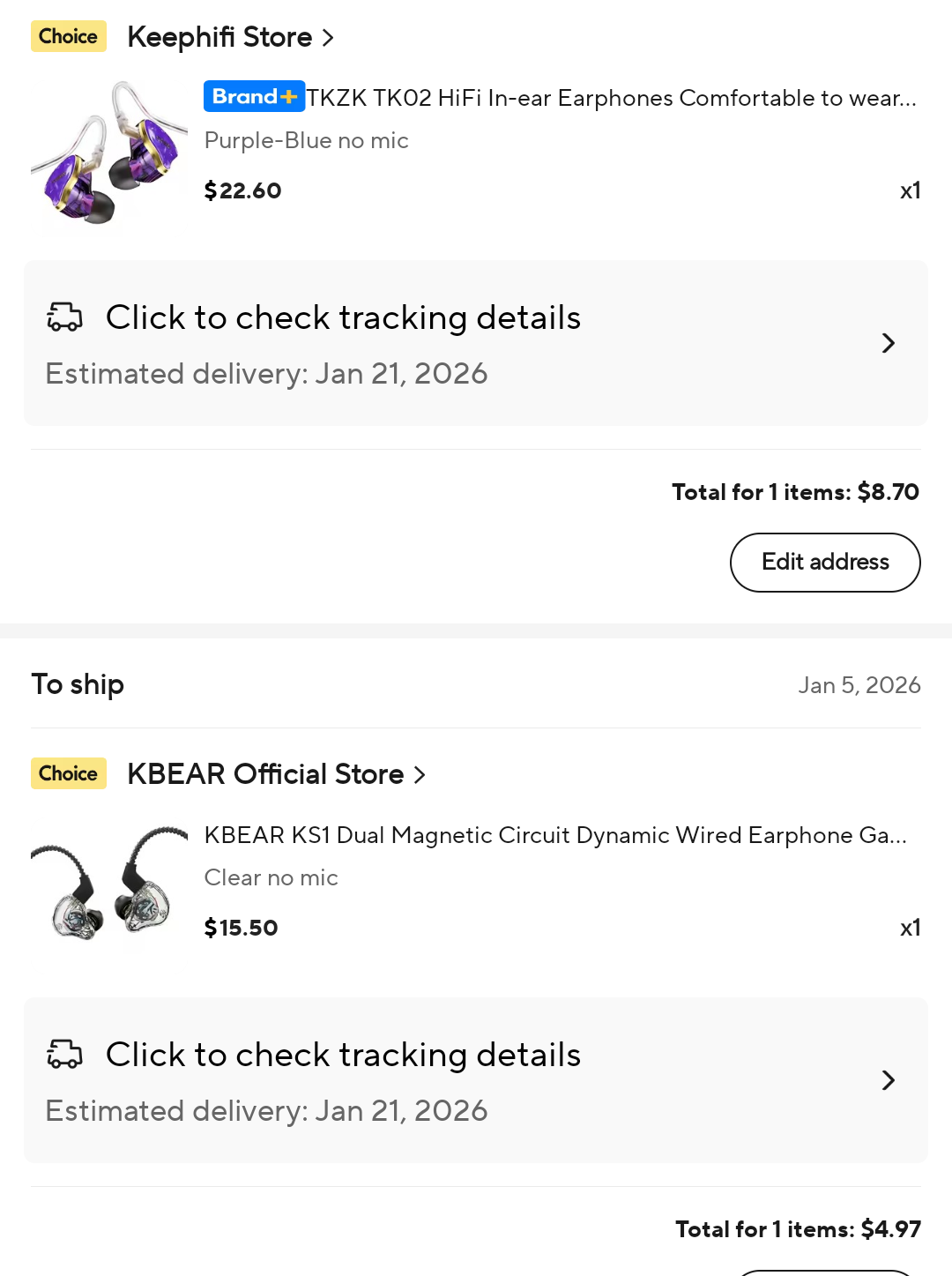Image resolution: width=952 pixels, height=1276 pixels.
Task: Click the truck icon in first tracking box
Action: (x=64, y=317)
